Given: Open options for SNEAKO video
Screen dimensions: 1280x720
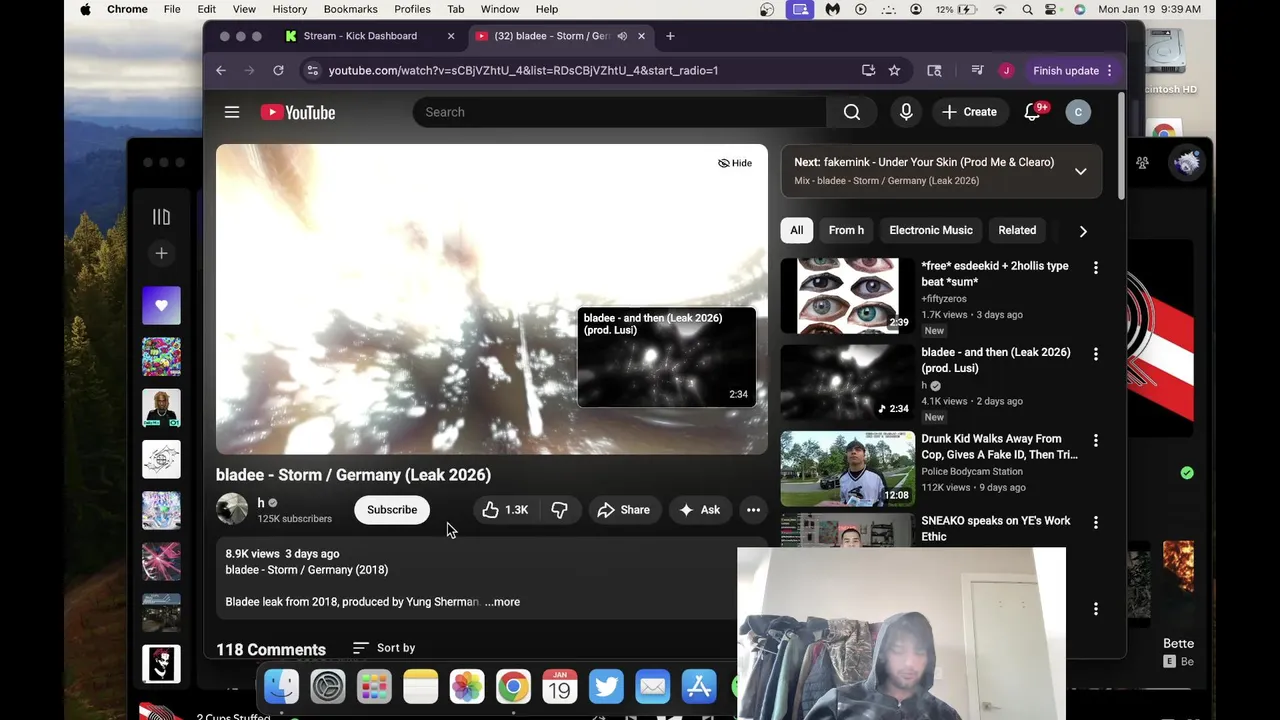Looking at the screenshot, I should (1095, 523).
